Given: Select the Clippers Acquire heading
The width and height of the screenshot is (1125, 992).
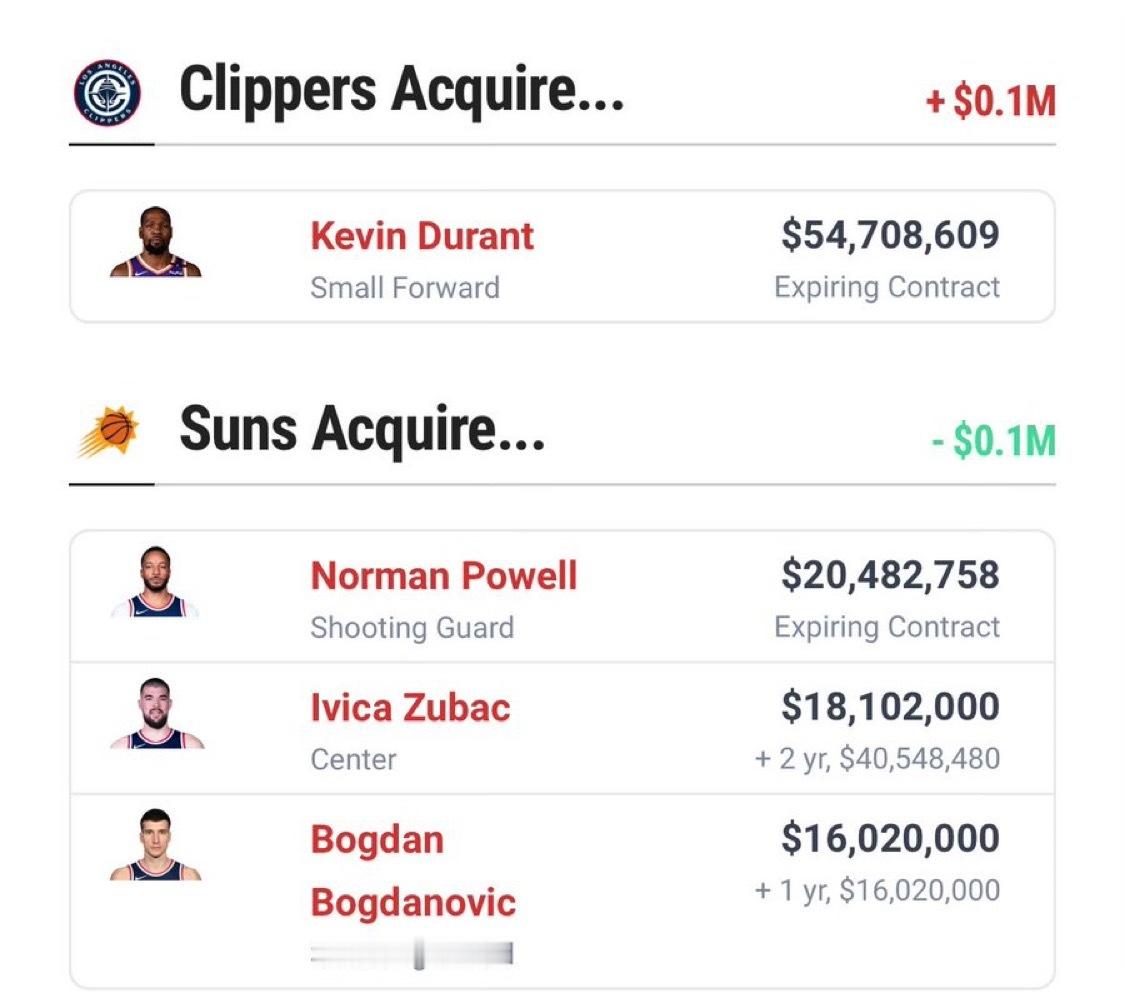Looking at the screenshot, I should click(x=402, y=90).
